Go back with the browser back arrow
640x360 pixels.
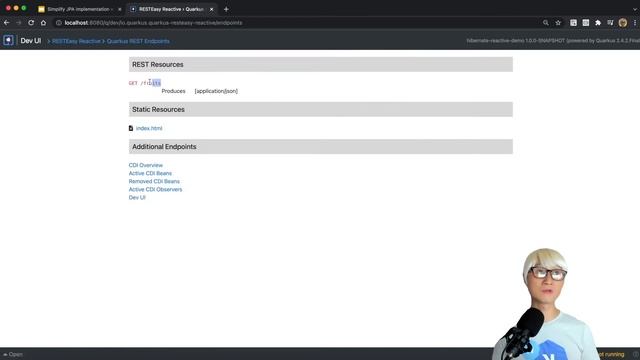(x=7, y=23)
